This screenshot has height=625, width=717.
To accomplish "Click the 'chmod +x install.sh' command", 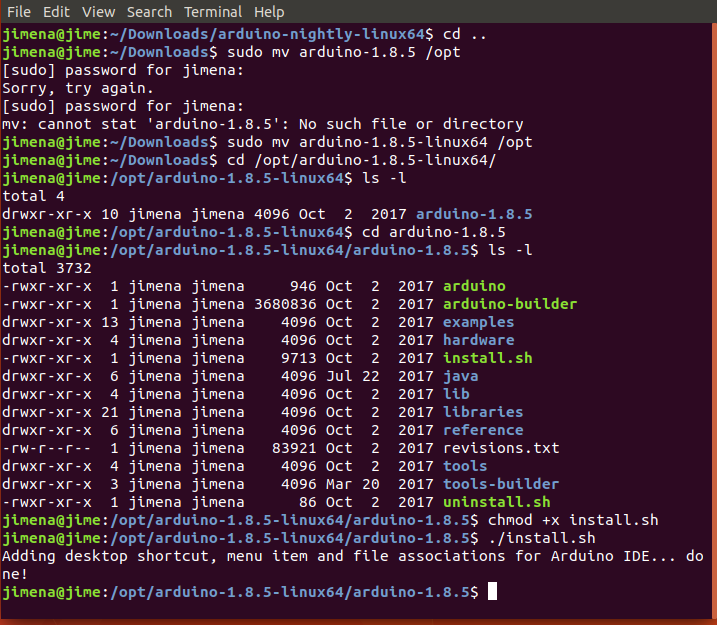I will click(x=573, y=520).
